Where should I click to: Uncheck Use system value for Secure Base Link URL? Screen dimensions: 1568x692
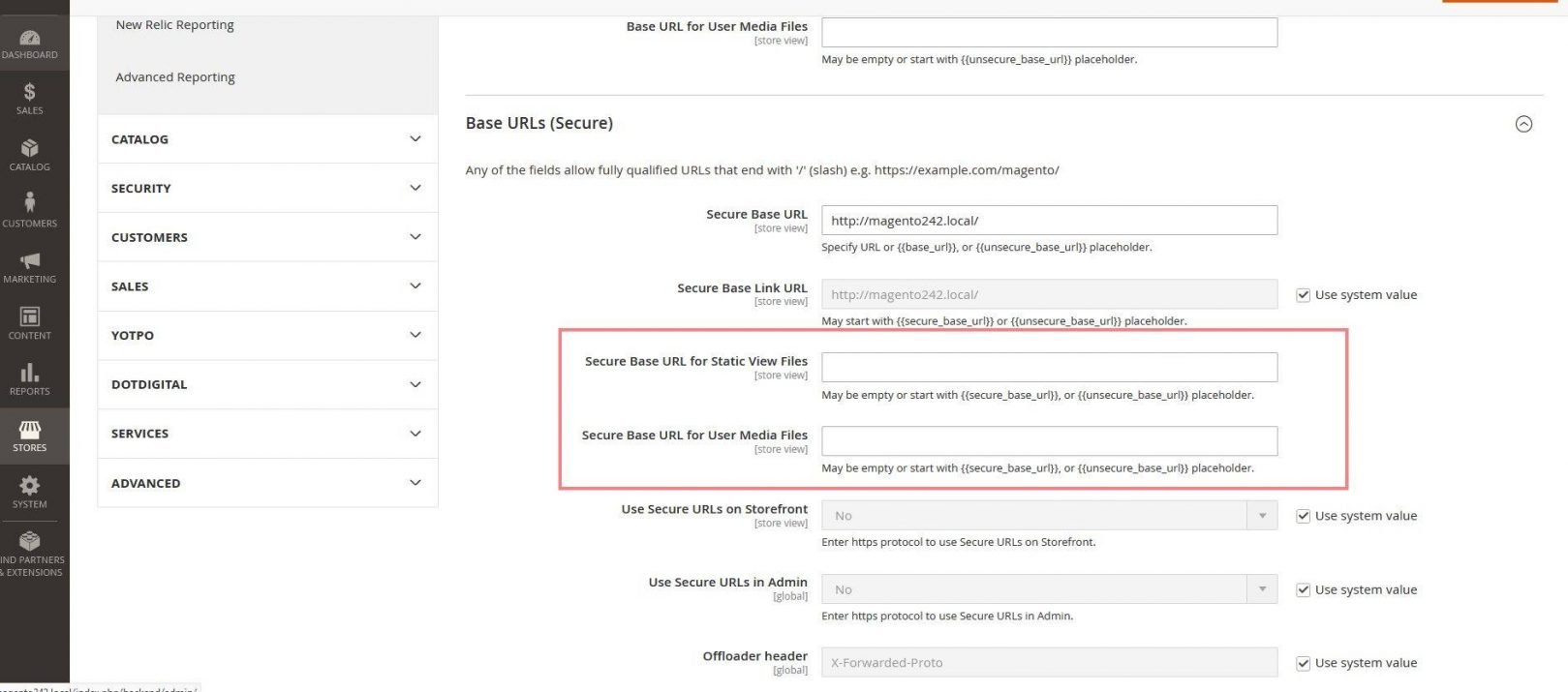(1303, 295)
